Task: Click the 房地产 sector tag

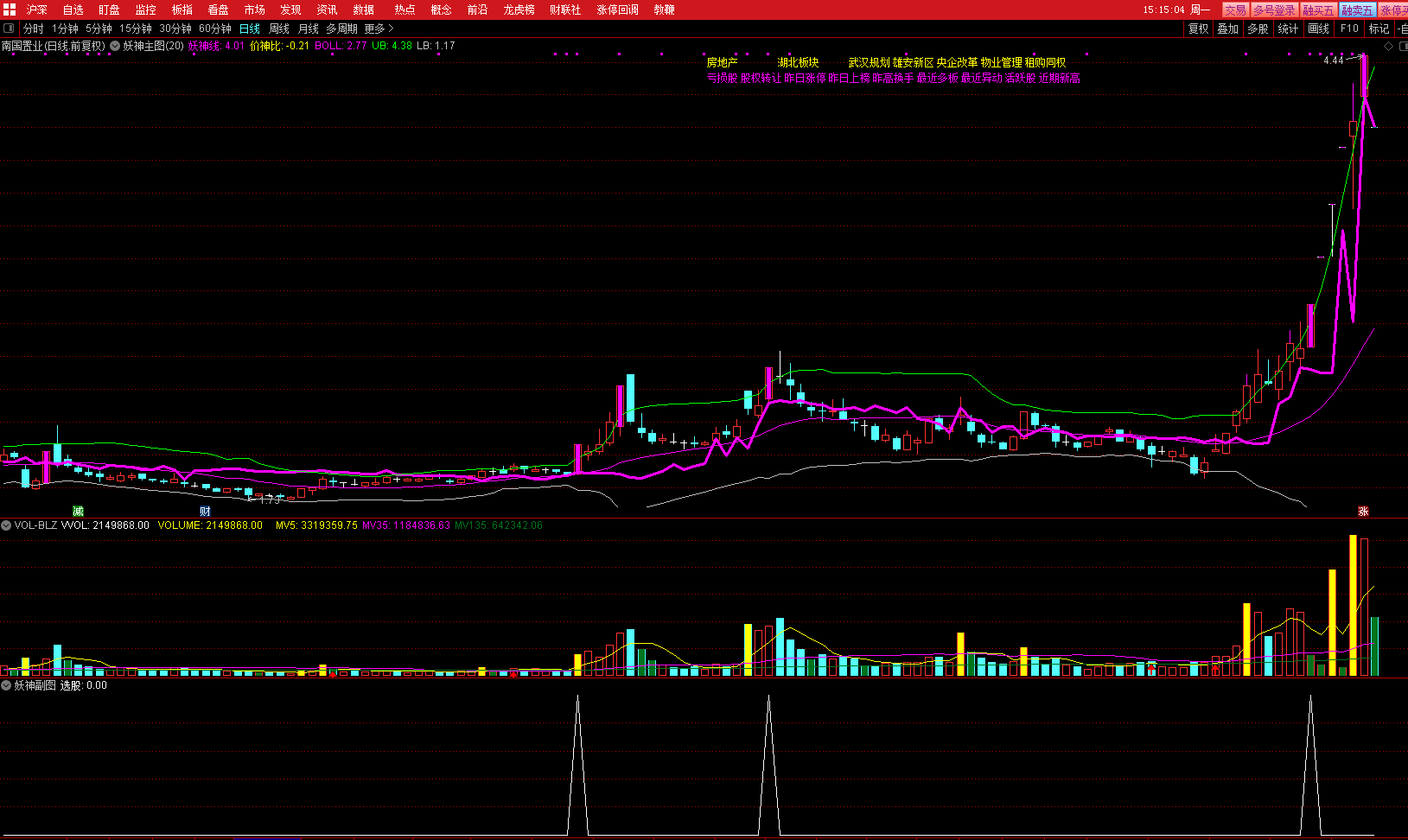Action: [722, 62]
